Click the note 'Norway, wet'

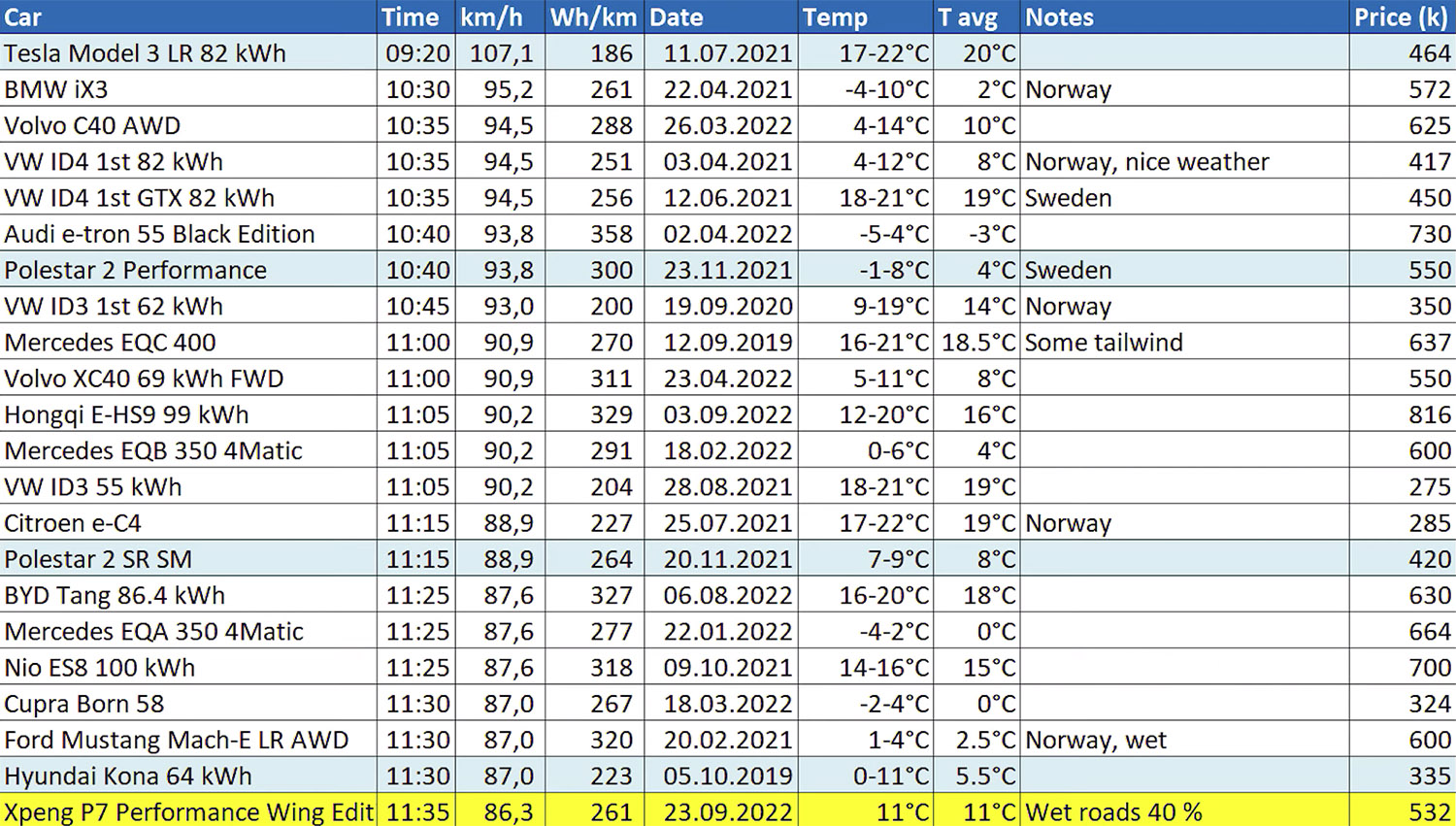tap(1185, 740)
